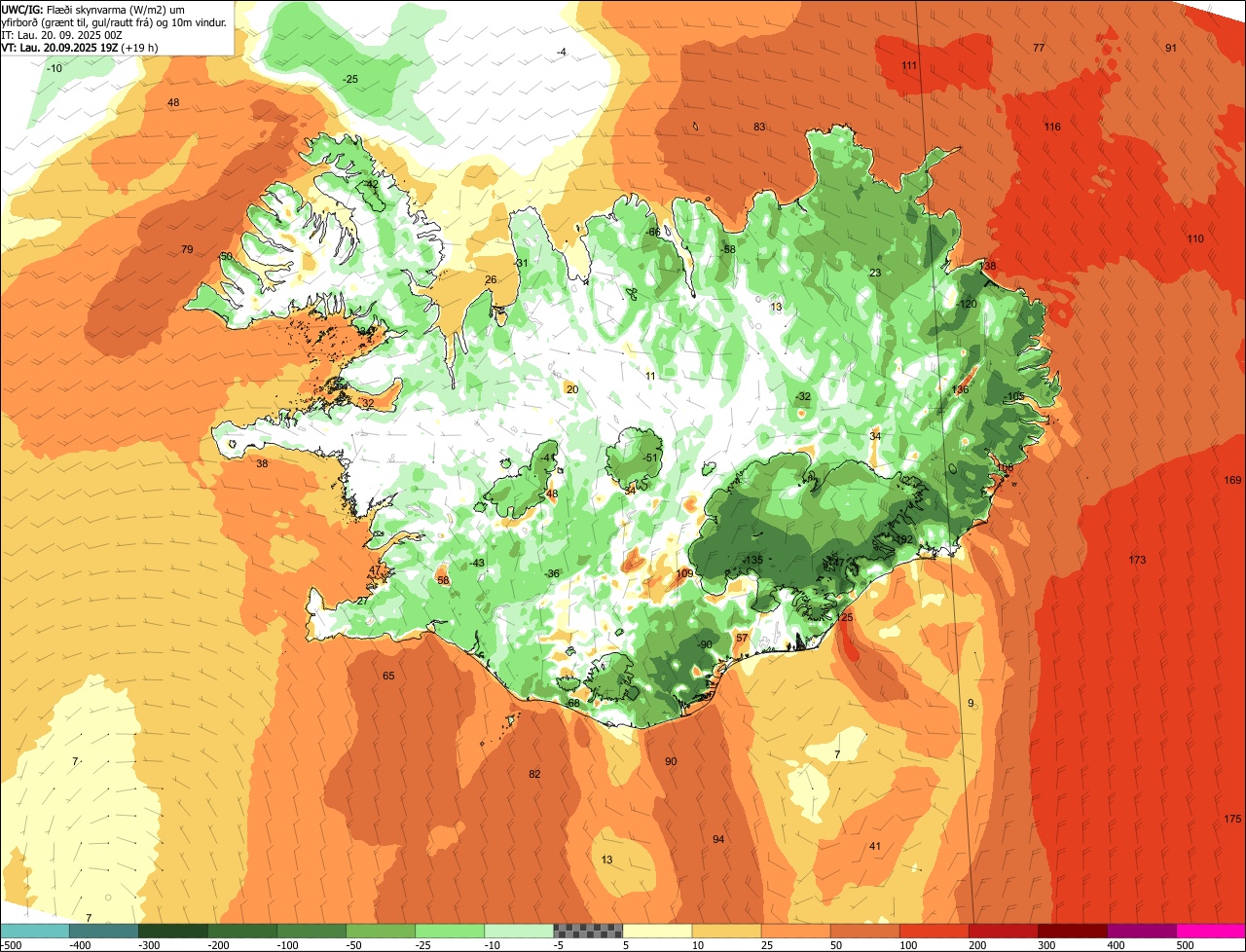Viewport: 1246px width, 952px height.
Task: Click the map value 82 south of Iceland
Action: coord(534,775)
